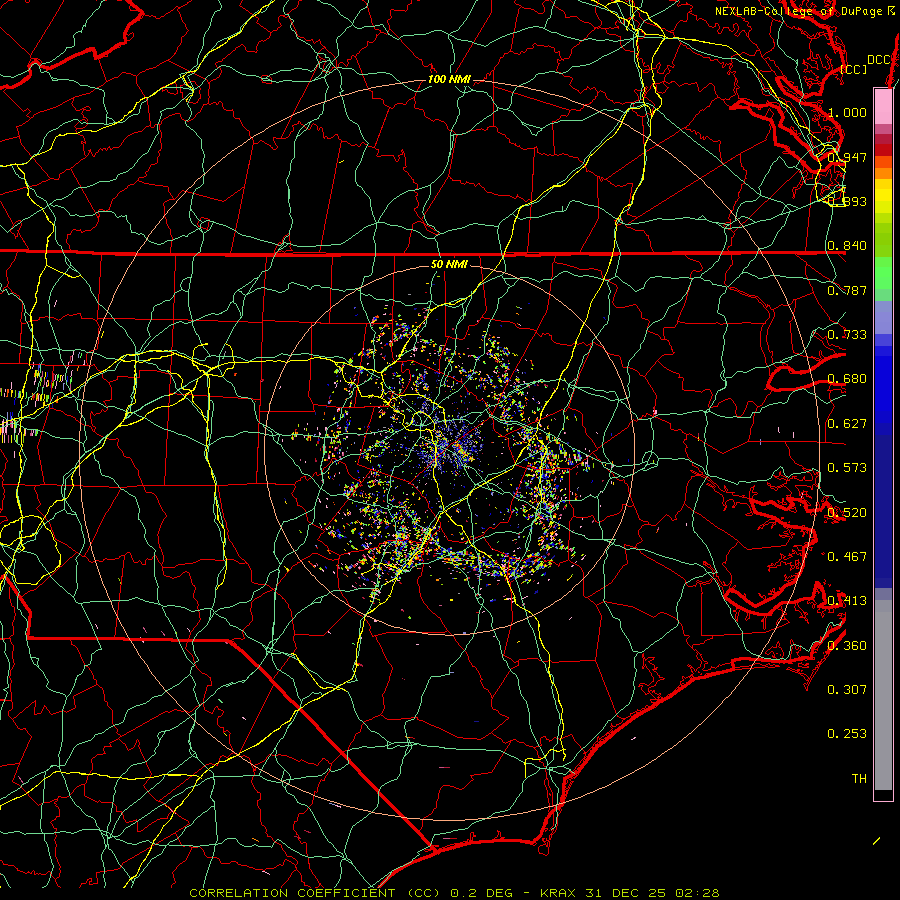Click the 0.680 value on the scale

847,379
